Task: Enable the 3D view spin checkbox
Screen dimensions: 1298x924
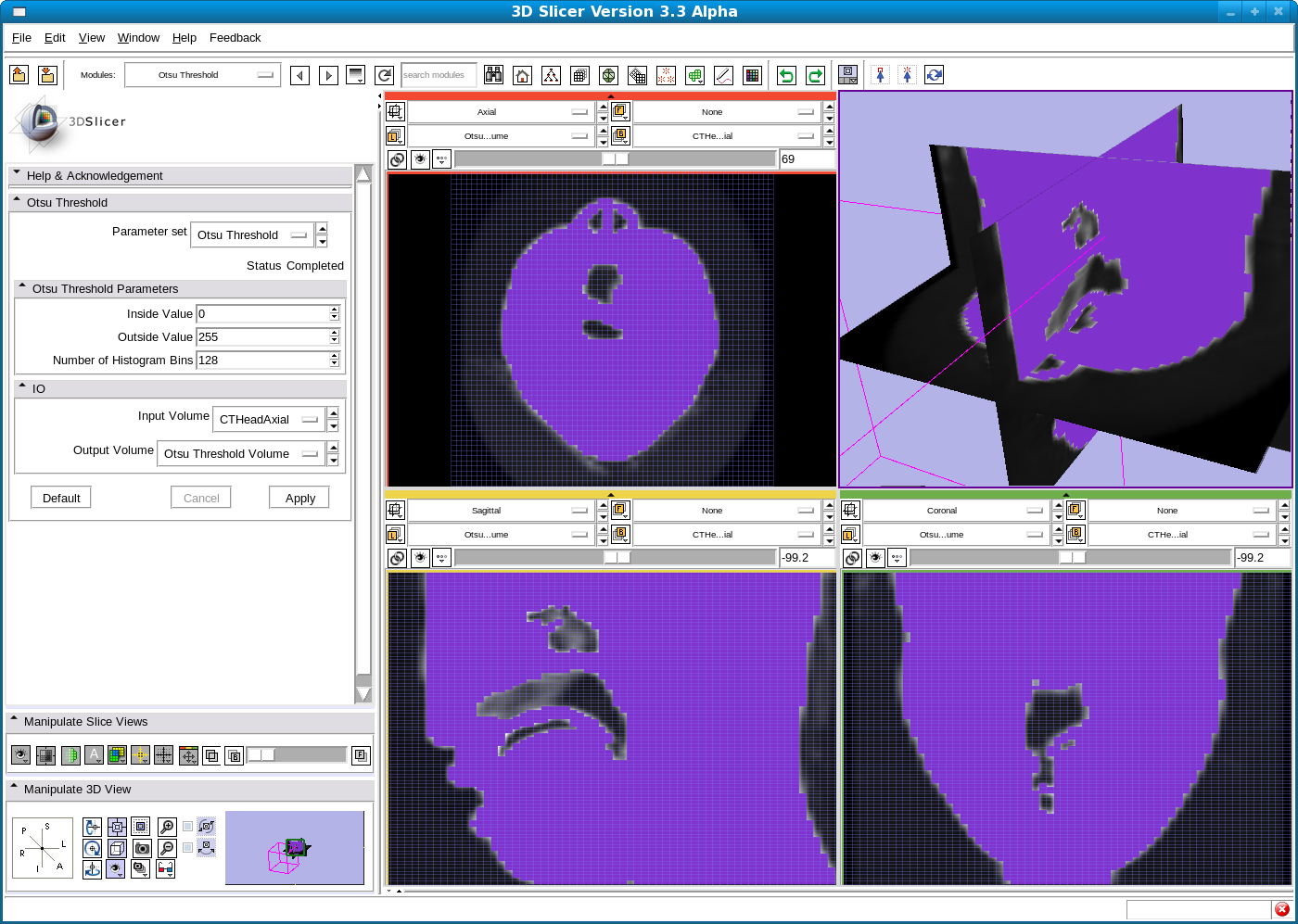Action: (188, 826)
